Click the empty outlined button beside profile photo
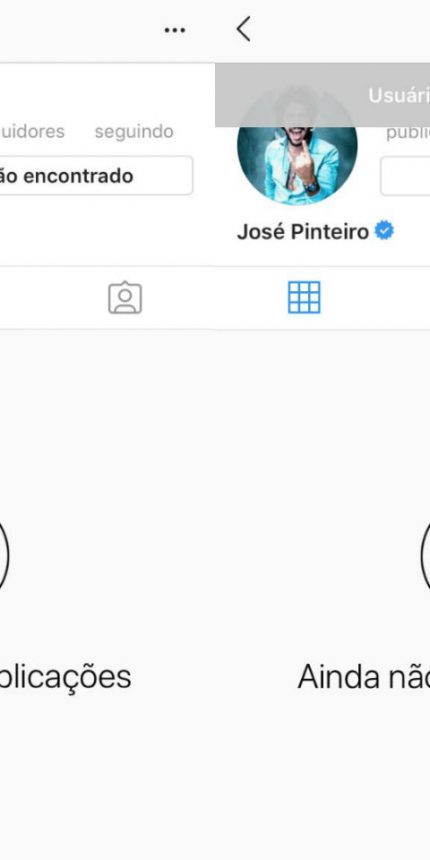430x860 pixels. coord(405,176)
